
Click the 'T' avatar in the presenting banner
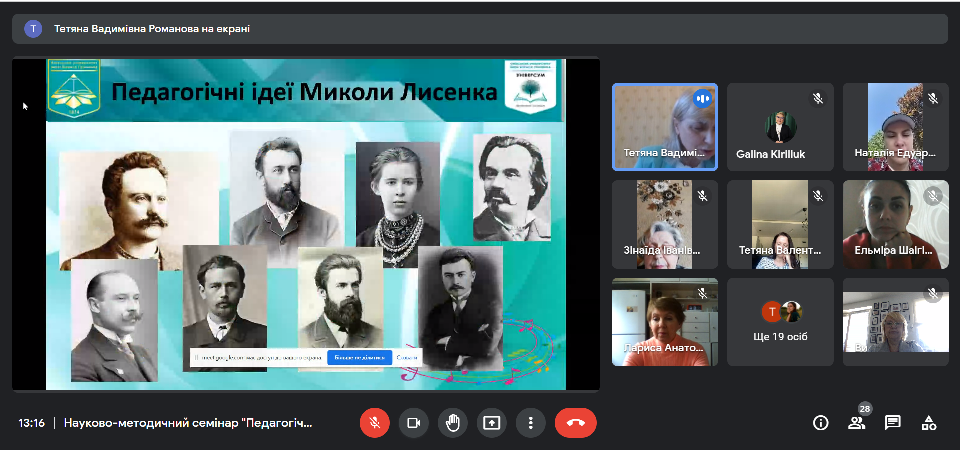[33, 29]
